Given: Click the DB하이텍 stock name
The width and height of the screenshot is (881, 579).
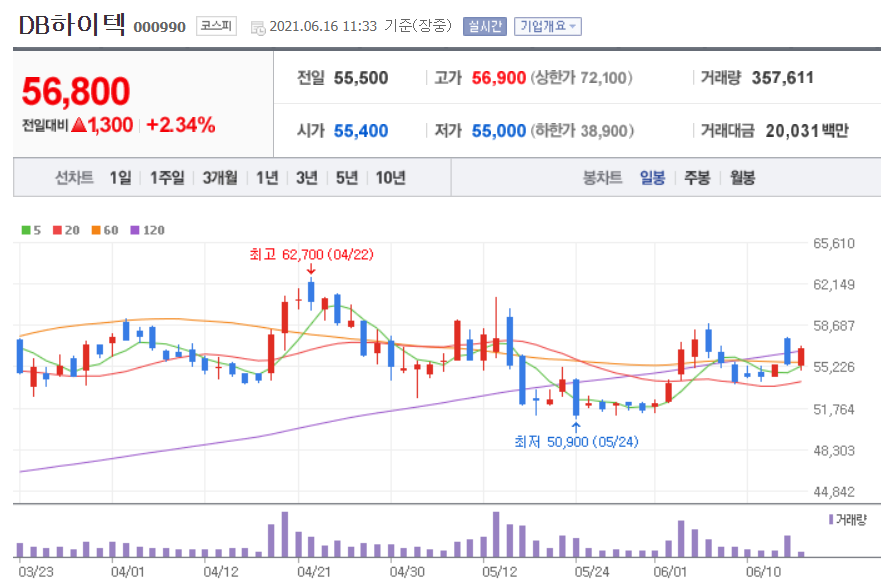Looking at the screenshot, I should [72, 25].
